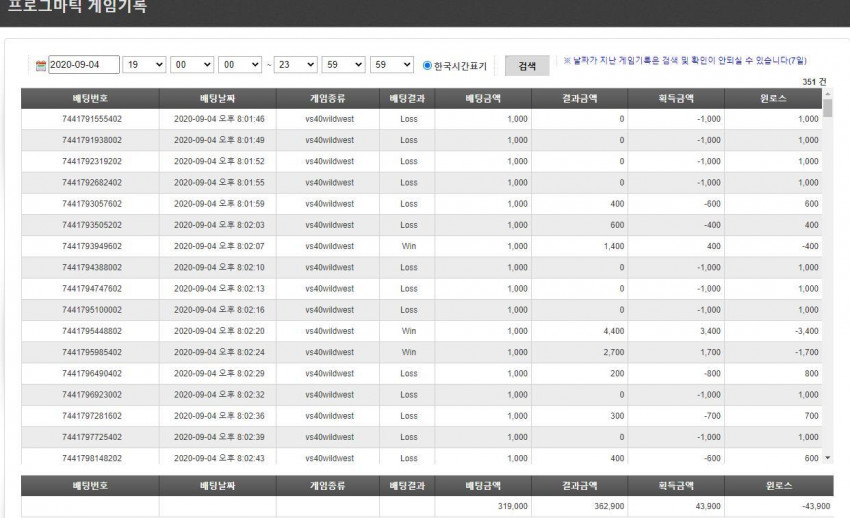The height and width of the screenshot is (518, 850).
Task: Click the date field 2020-09-04
Action: [x=84, y=64]
